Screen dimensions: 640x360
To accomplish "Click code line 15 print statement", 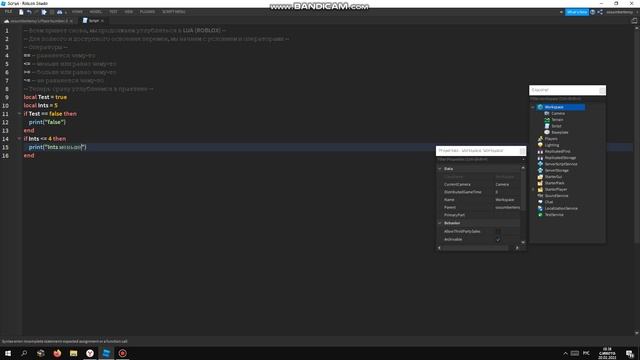I will [x=58, y=147].
